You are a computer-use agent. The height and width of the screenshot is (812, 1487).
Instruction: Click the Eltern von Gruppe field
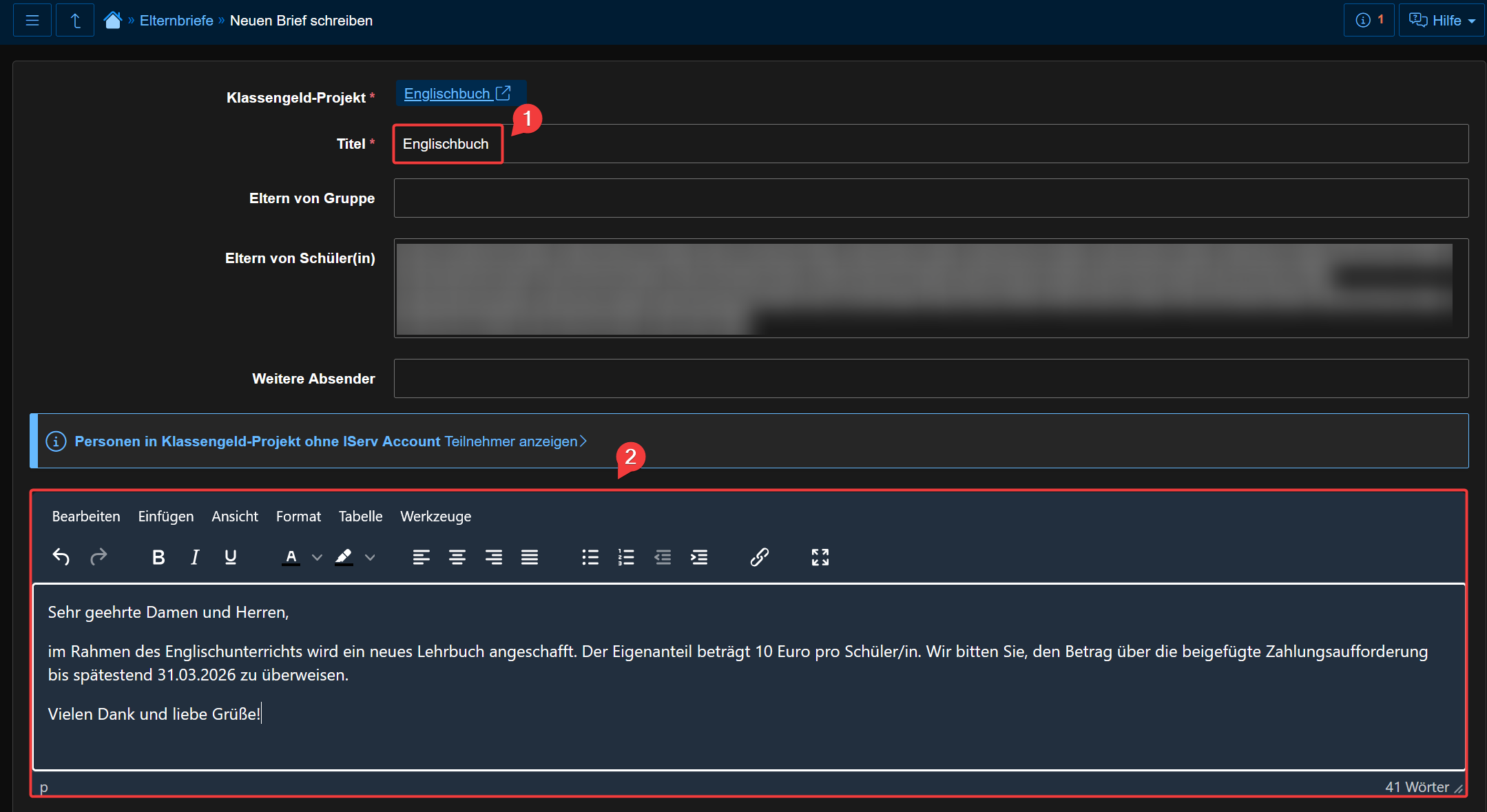(930, 198)
